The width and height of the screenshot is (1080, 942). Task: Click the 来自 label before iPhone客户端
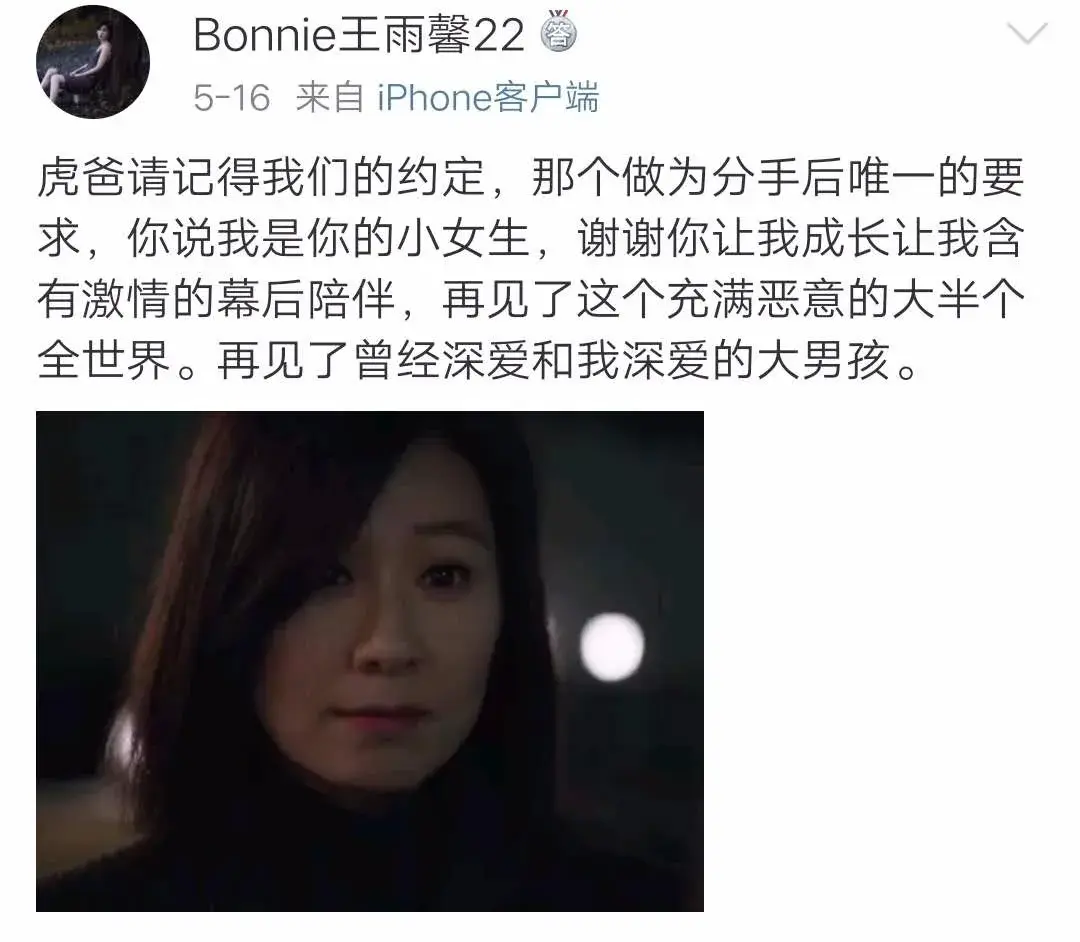click(x=330, y=97)
